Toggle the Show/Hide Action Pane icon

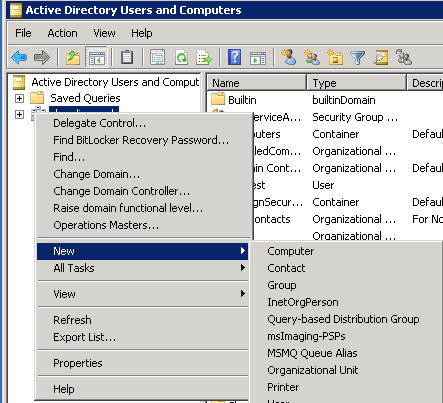[x=258, y=57]
